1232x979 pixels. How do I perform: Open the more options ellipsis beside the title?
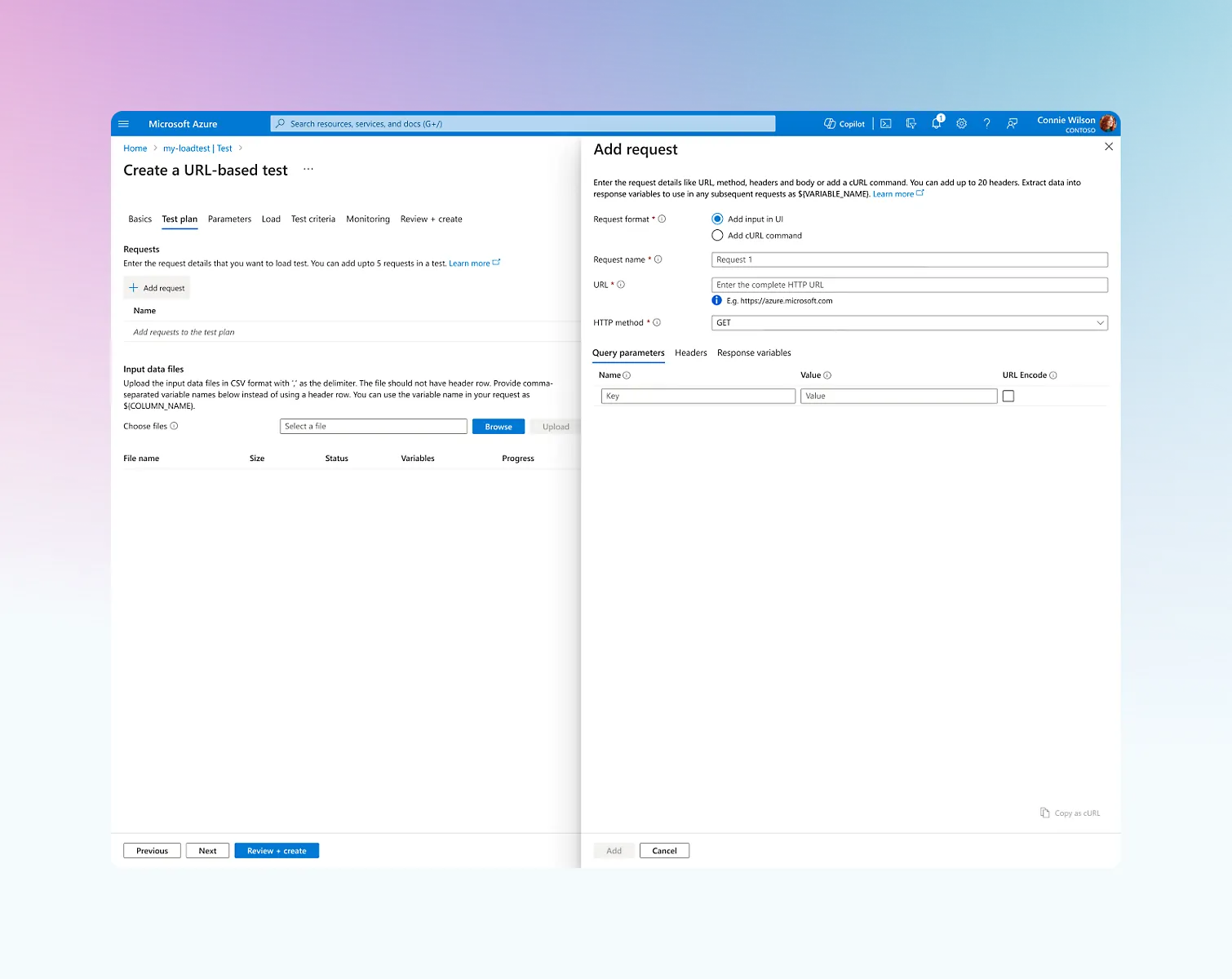(x=308, y=170)
